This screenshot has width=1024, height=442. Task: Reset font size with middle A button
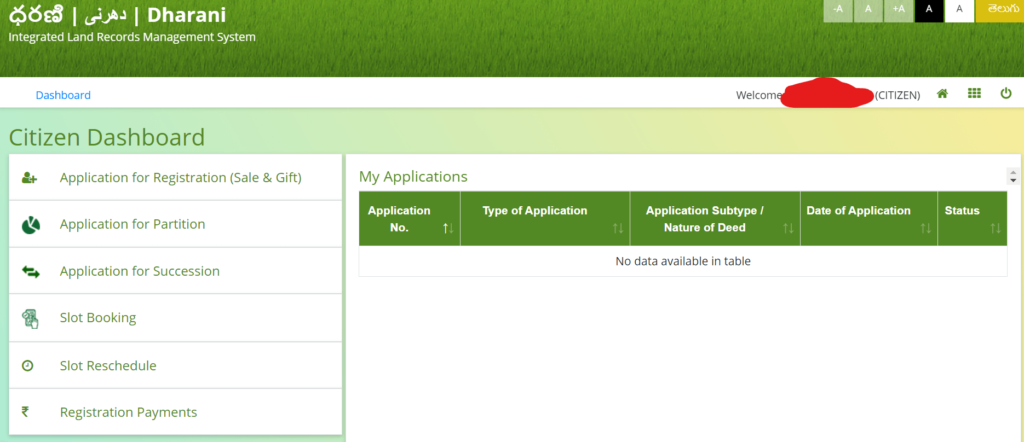click(x=869, y=10)
